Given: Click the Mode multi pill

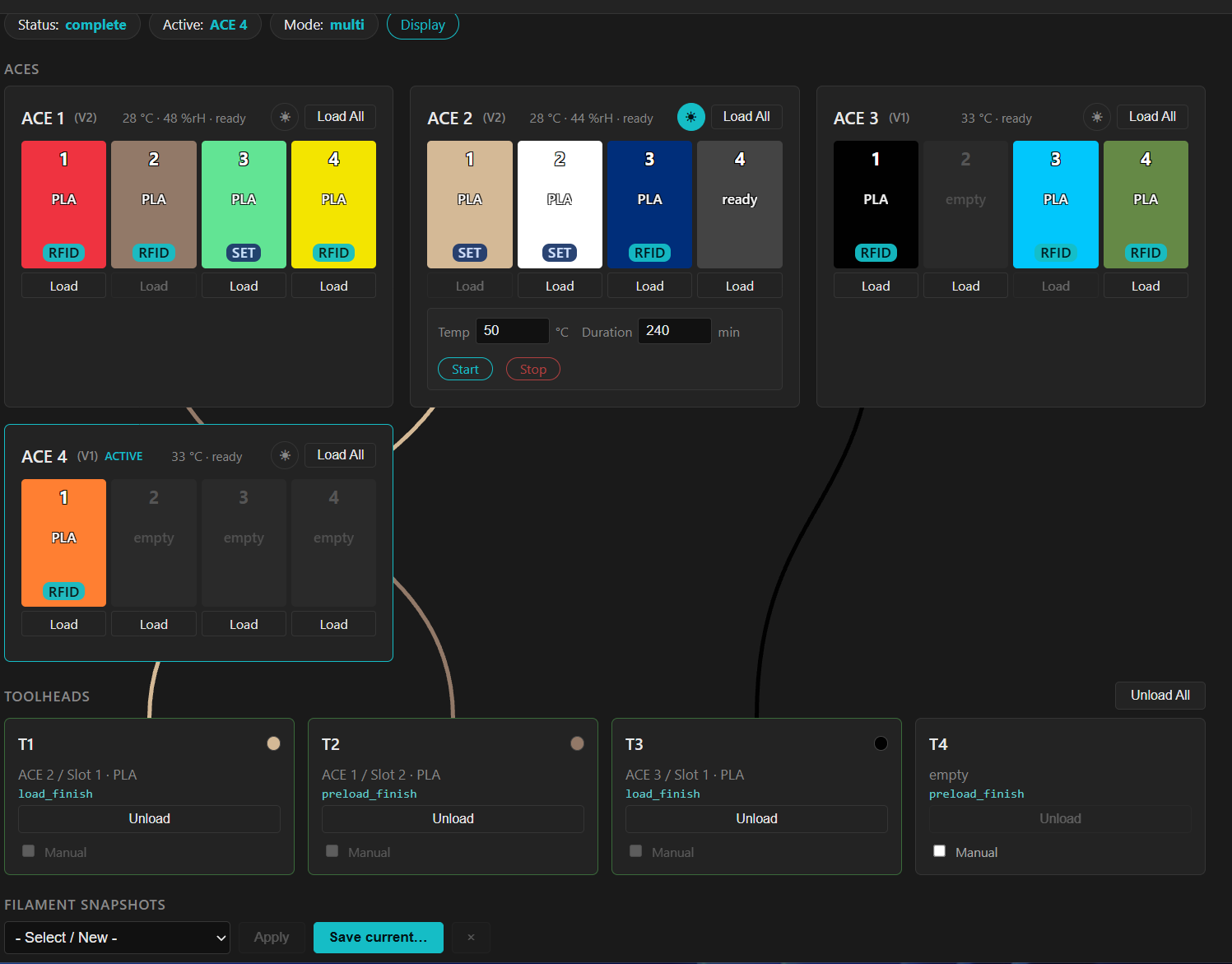Looking at the screenshot, I should [x=324, y=25].
